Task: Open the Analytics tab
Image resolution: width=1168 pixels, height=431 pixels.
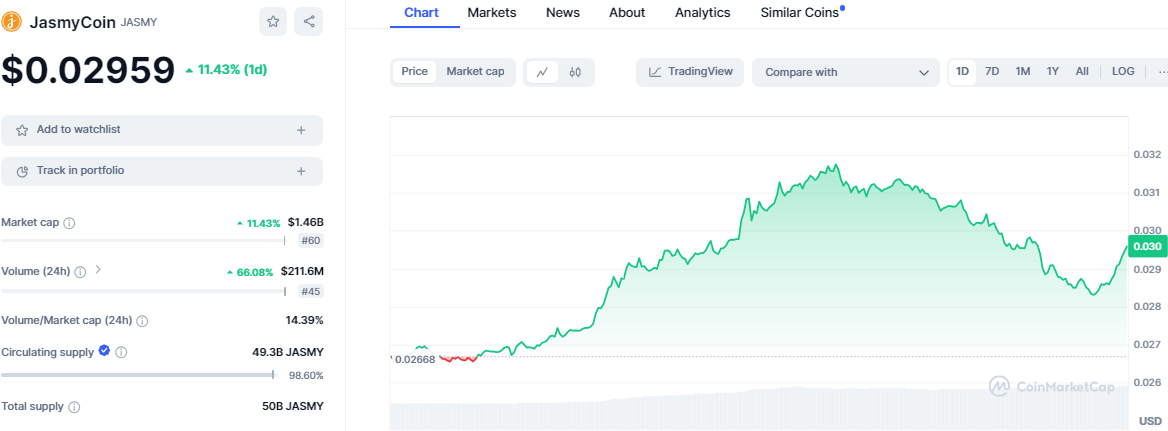Action: point(702,13)
